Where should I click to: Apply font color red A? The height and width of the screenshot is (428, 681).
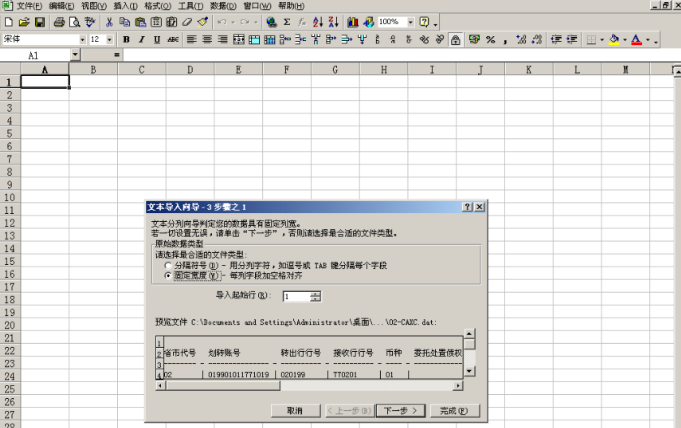(x=636, y=40)
